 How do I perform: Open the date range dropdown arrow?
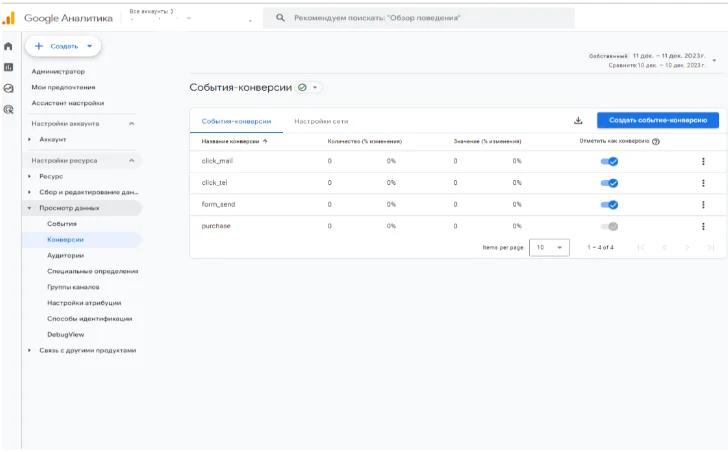click(714, 60)
